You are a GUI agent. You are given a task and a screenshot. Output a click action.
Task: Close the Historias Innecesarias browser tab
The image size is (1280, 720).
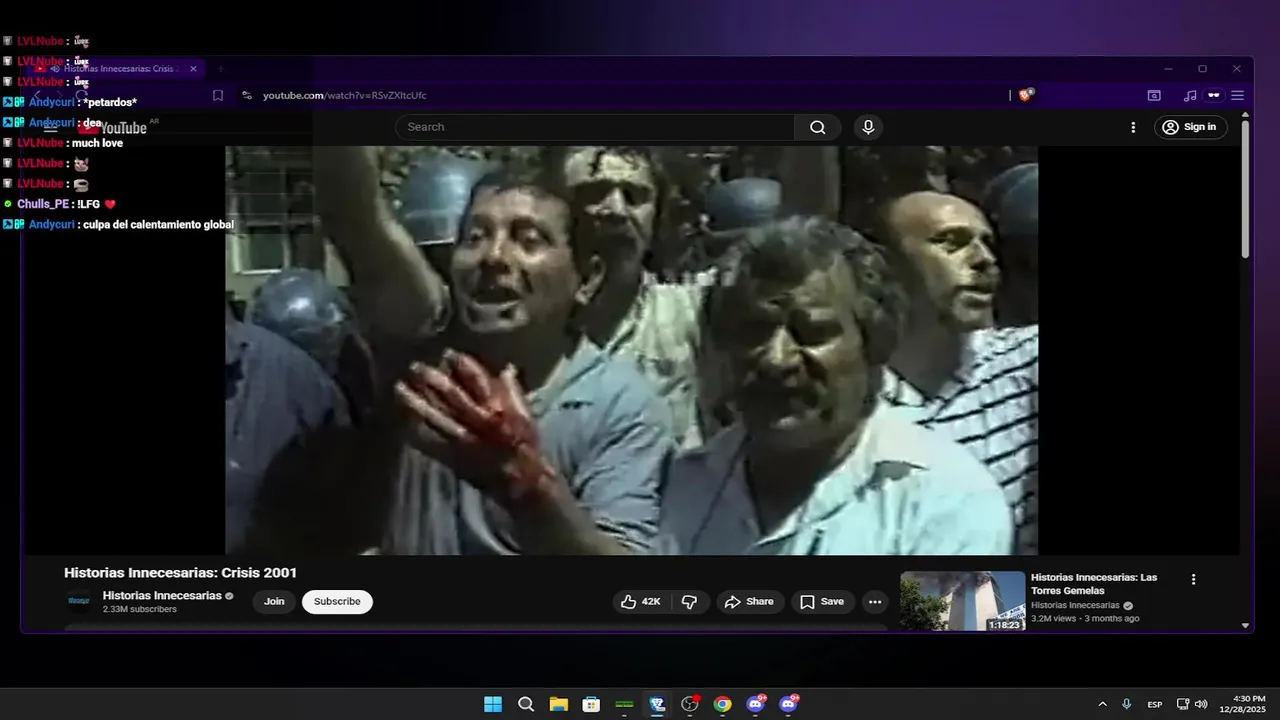[193, 69]
